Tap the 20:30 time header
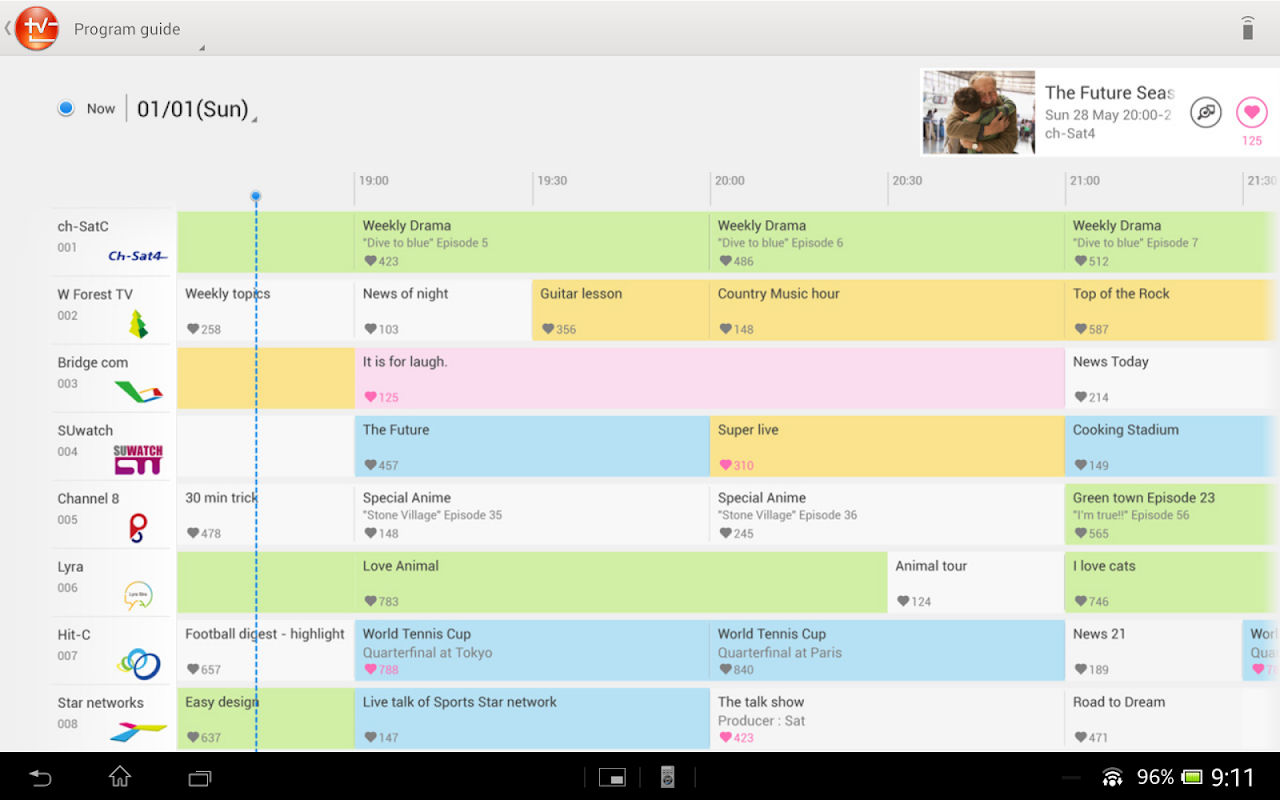The image size is (1280, 800). (x=907, y=181)
